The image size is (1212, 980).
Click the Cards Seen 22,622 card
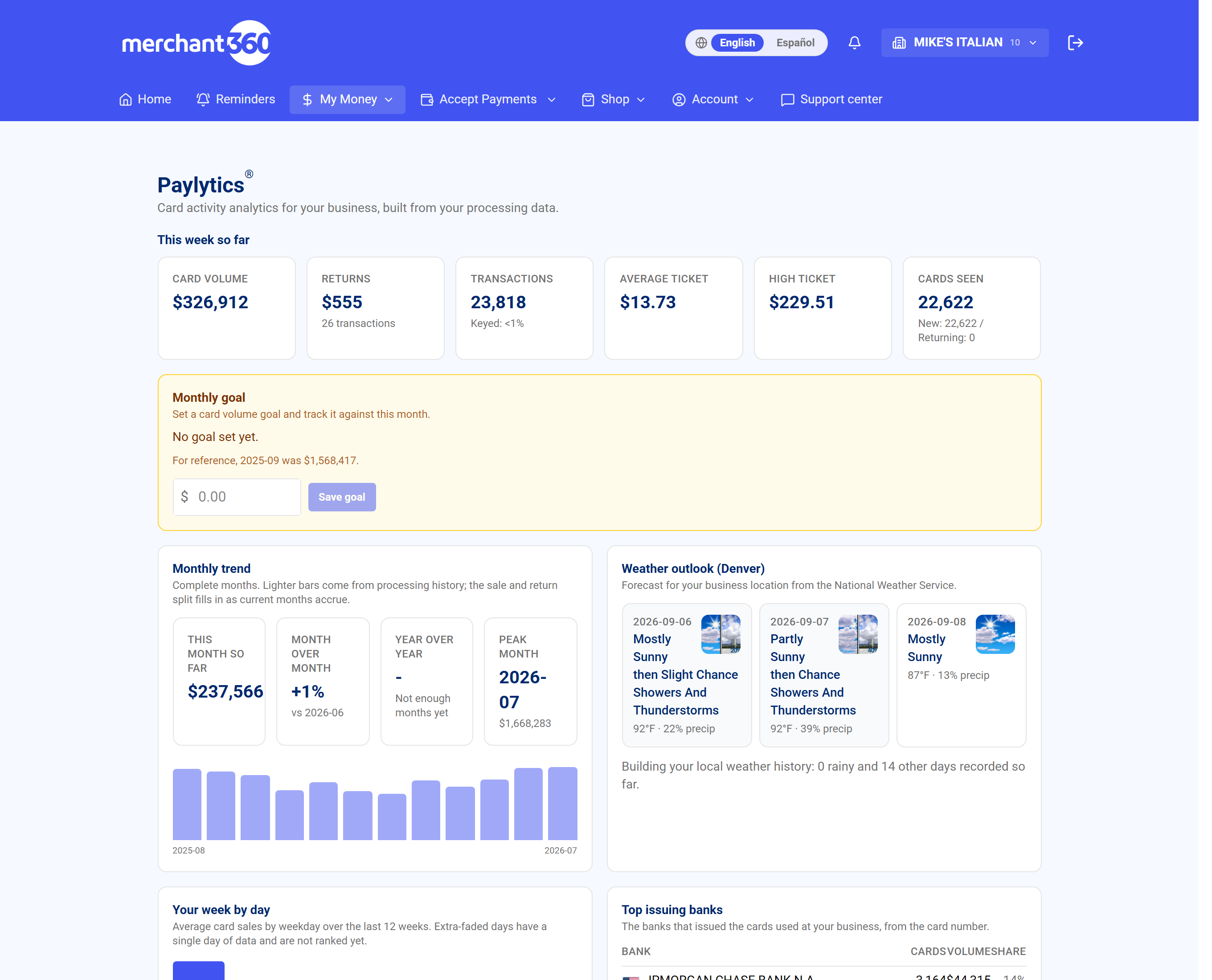pos(972,308)
